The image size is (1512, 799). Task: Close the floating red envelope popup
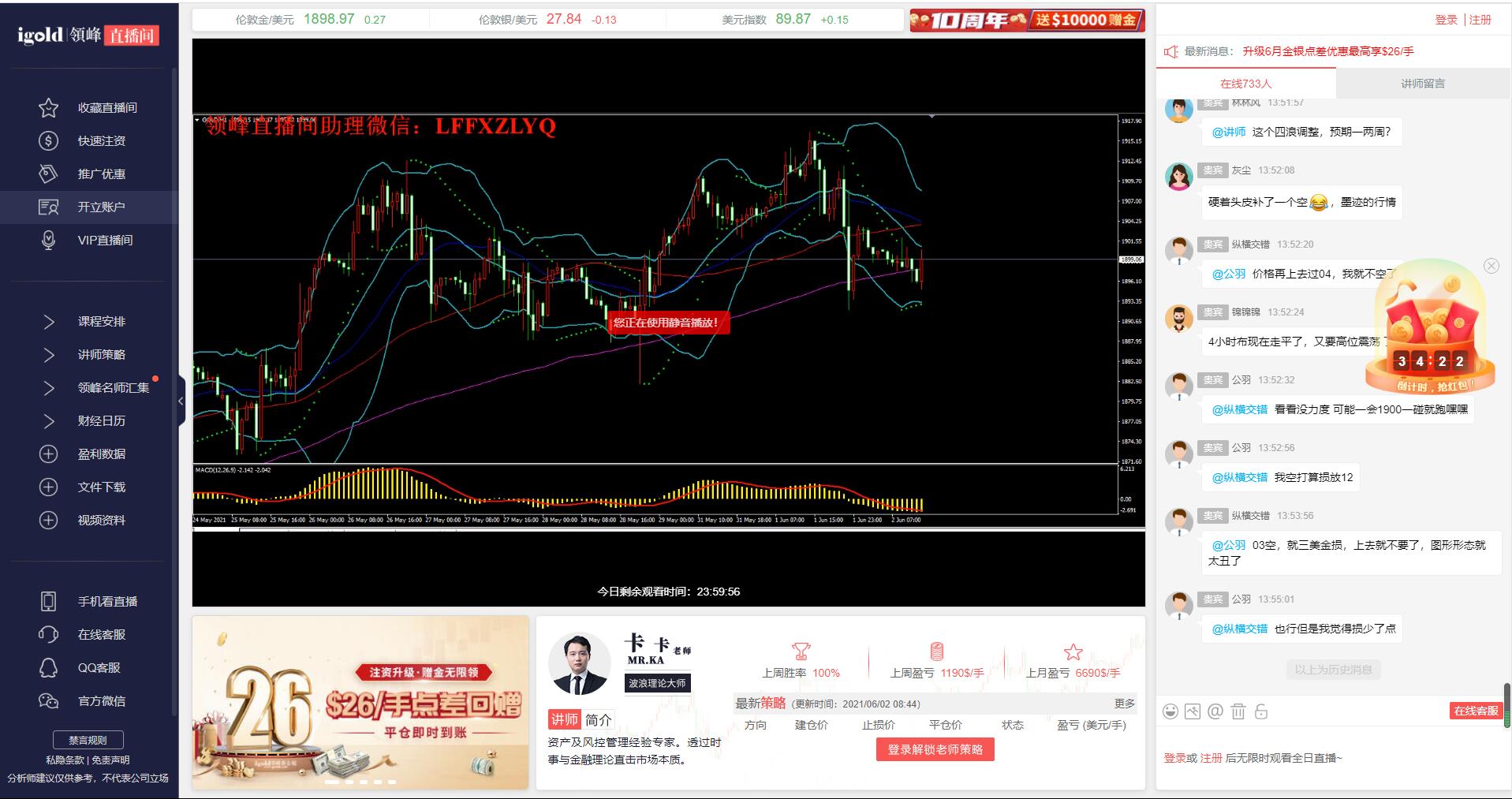1491,266
